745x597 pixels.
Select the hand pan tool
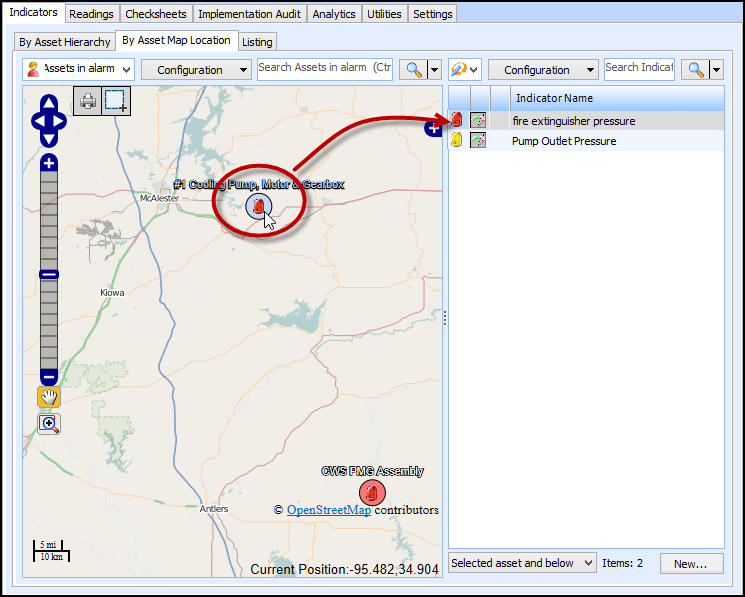[48, 398]
